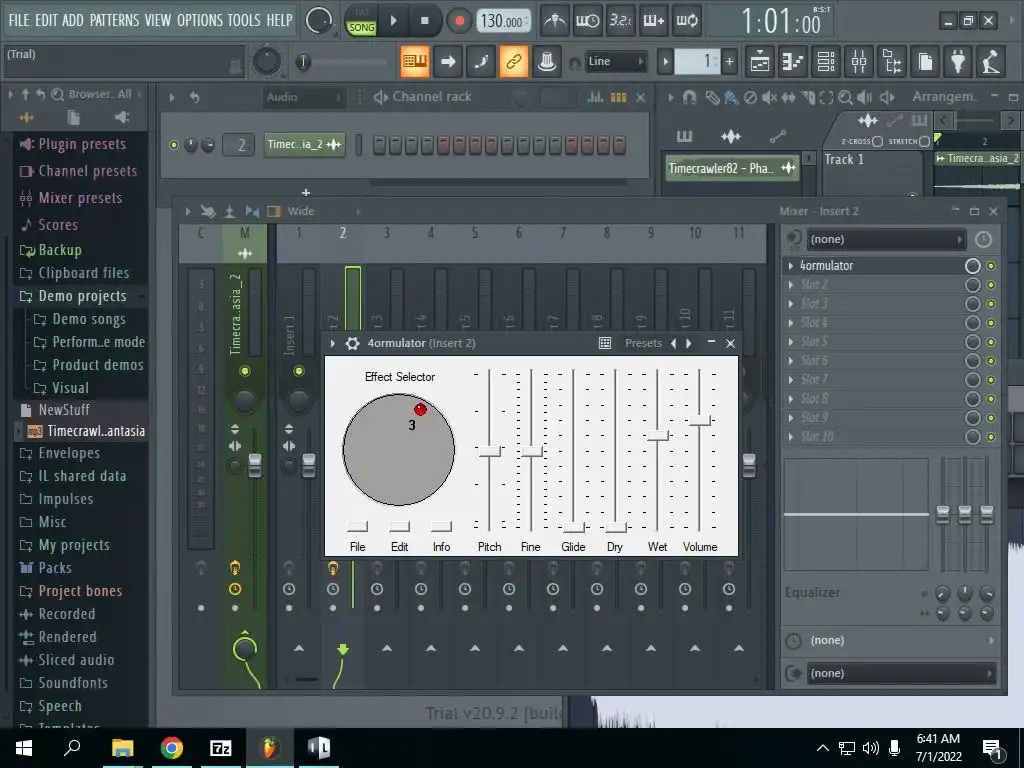Open the plugin picker plug icon
Screen dimensions: 1024x768
(957, 62)
